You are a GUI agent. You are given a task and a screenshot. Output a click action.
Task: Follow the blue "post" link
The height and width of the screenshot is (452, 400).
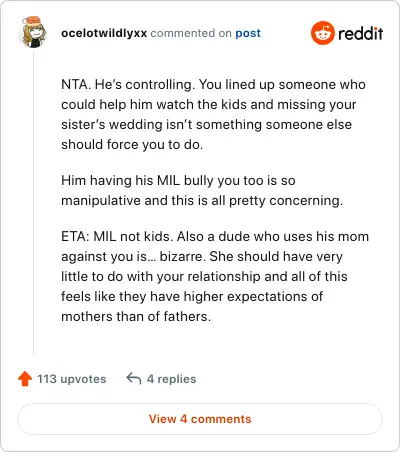click(x=248, y=33)
